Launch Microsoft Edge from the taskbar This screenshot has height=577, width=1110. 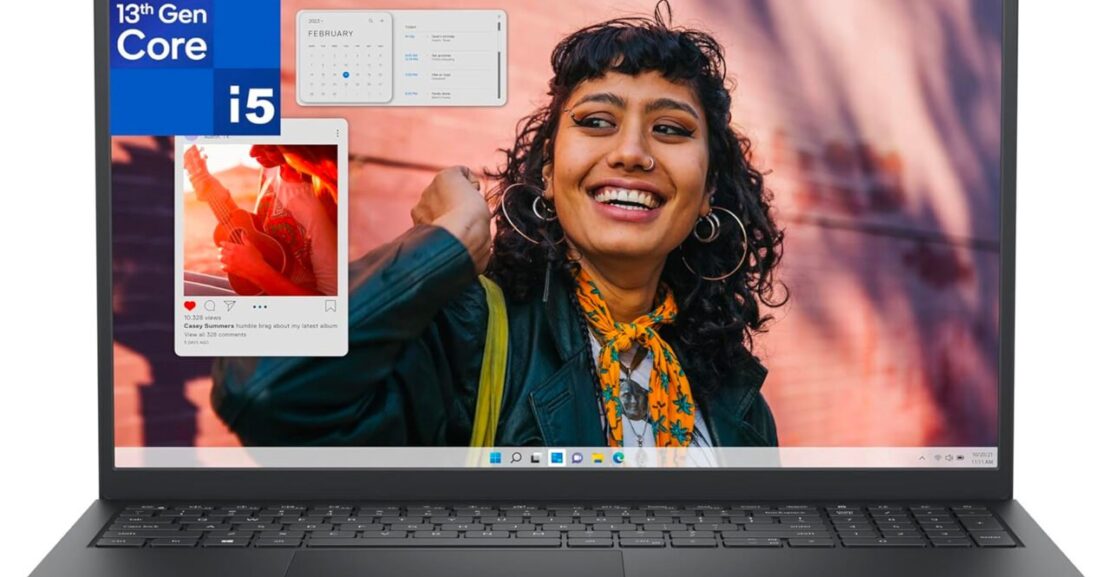[x=617, y=459]
